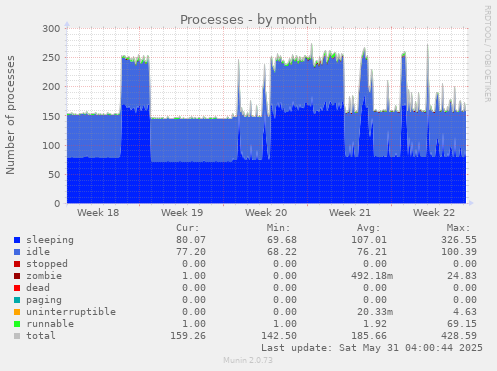Click the 'Avg:' column header

[x=369, y=228]
